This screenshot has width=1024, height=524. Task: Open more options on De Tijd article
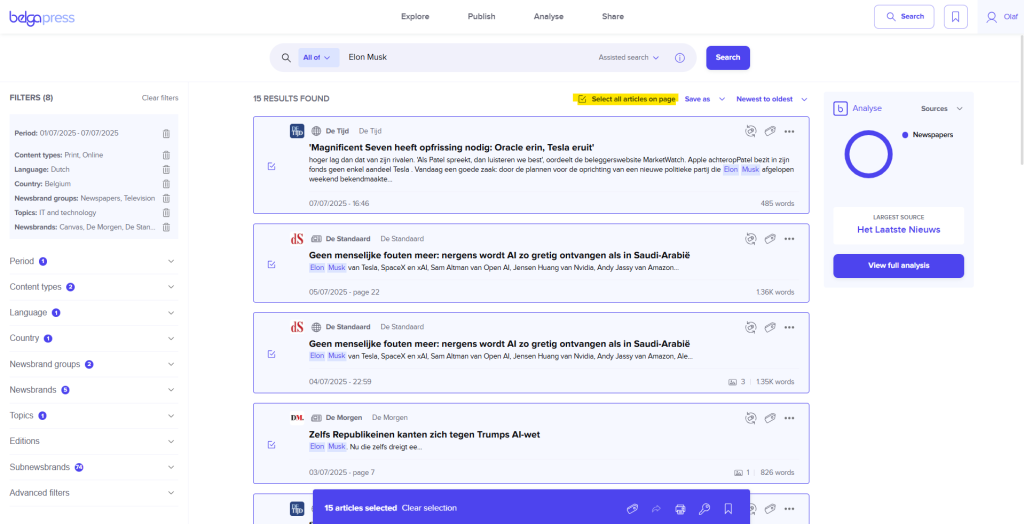[789, 131]
